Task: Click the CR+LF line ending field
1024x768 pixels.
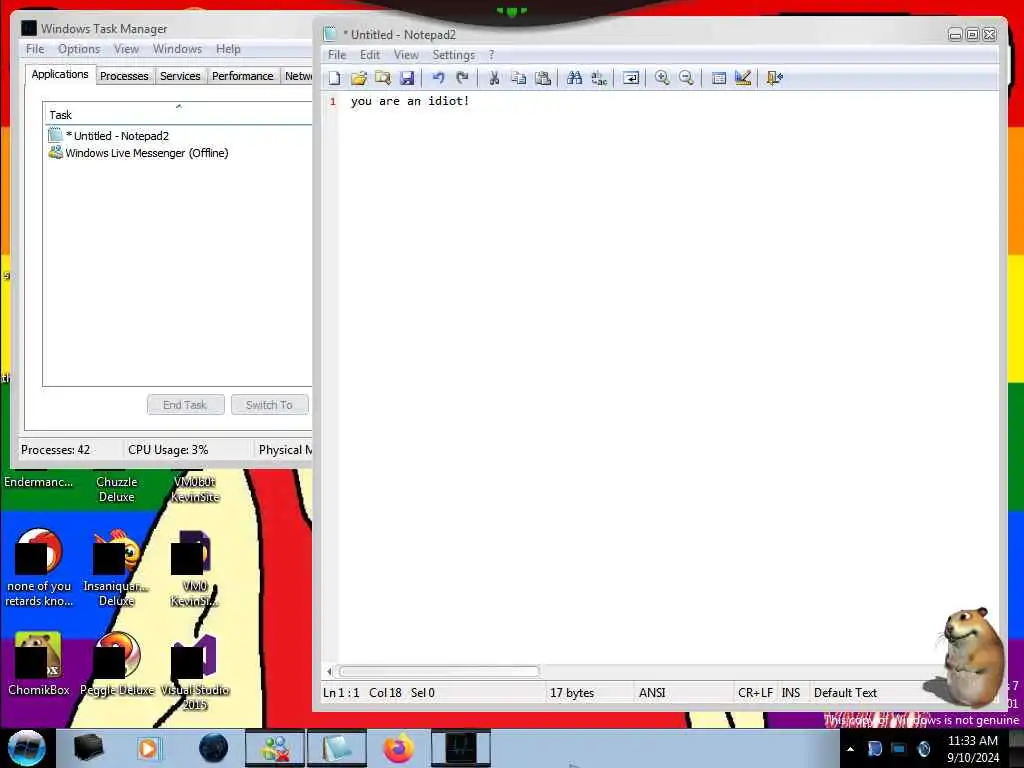Action: click(755, 693)
